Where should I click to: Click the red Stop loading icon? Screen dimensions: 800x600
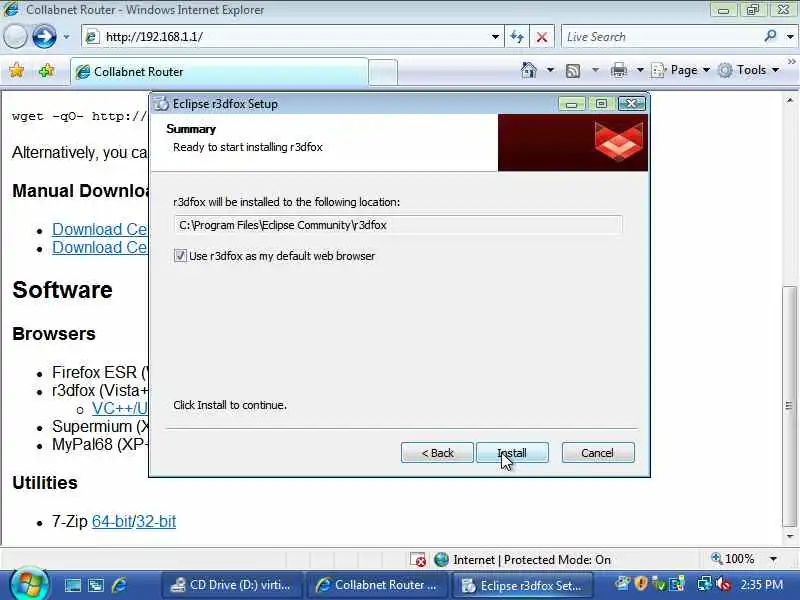tap(542, 37)
